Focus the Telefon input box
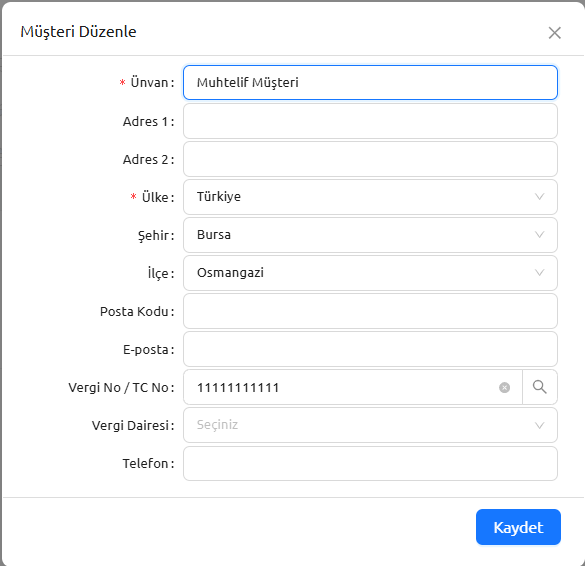The image size is (585, 566). pyautogui.click(x=370, y=463)
